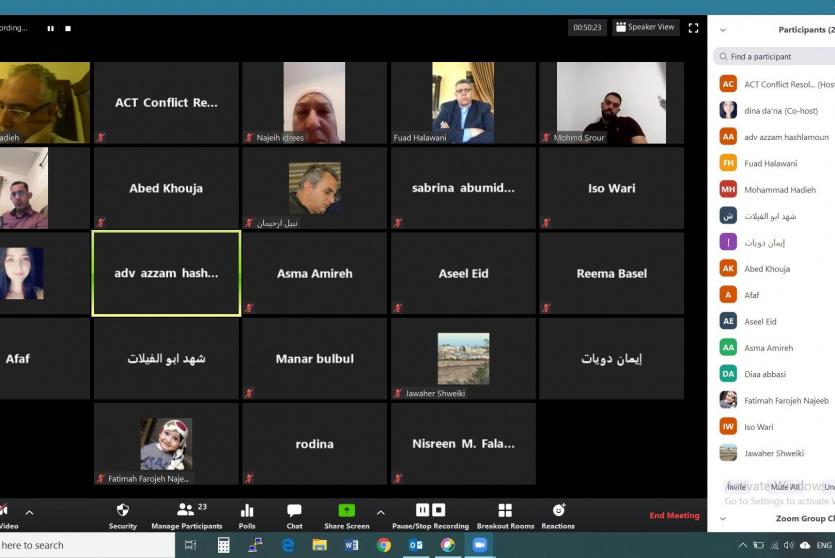Pause the recording from the top-left indicator
The image size is (835, 558).
(51, 28)
